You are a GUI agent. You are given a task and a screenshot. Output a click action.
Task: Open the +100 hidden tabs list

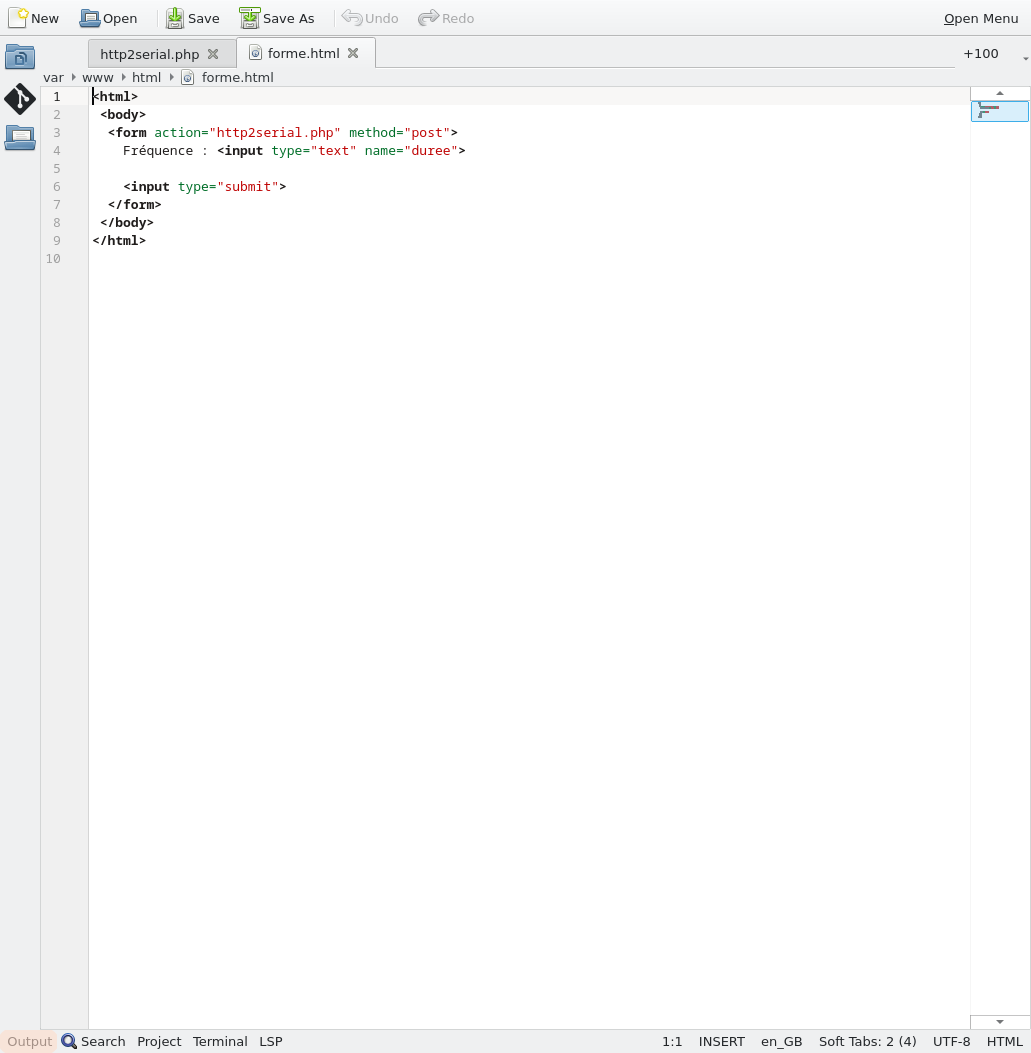click(981, 54)
